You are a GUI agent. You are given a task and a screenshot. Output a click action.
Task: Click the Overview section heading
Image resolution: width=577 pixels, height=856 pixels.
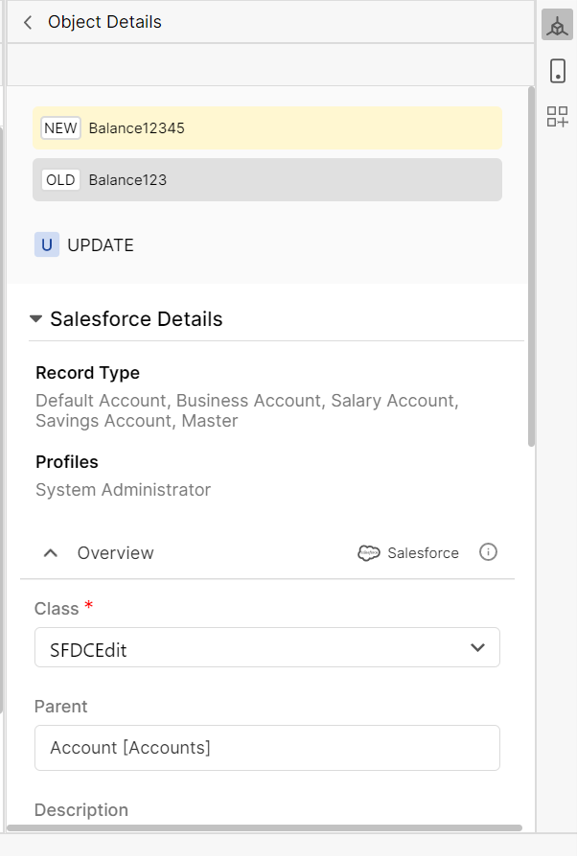point(115,553)
